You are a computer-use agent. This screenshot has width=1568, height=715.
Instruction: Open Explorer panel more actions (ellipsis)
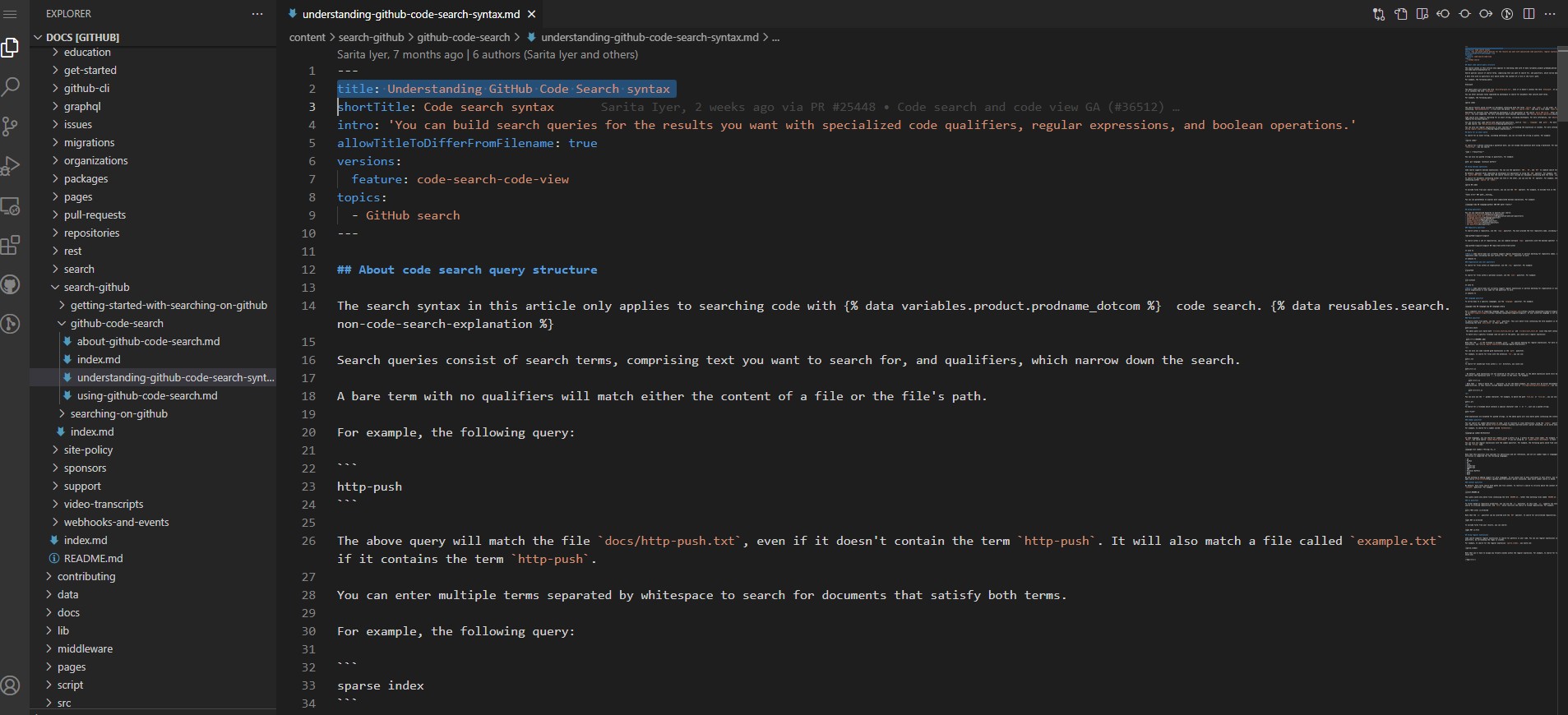click(x=257, y=14)
